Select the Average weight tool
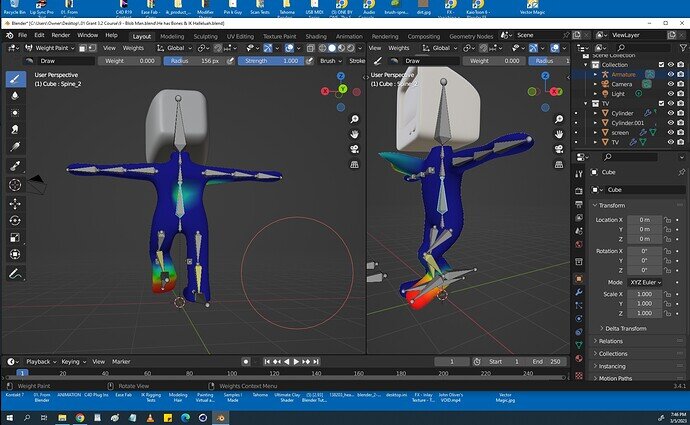The height and width of the screenshot is (425, 690). [15, 113]
